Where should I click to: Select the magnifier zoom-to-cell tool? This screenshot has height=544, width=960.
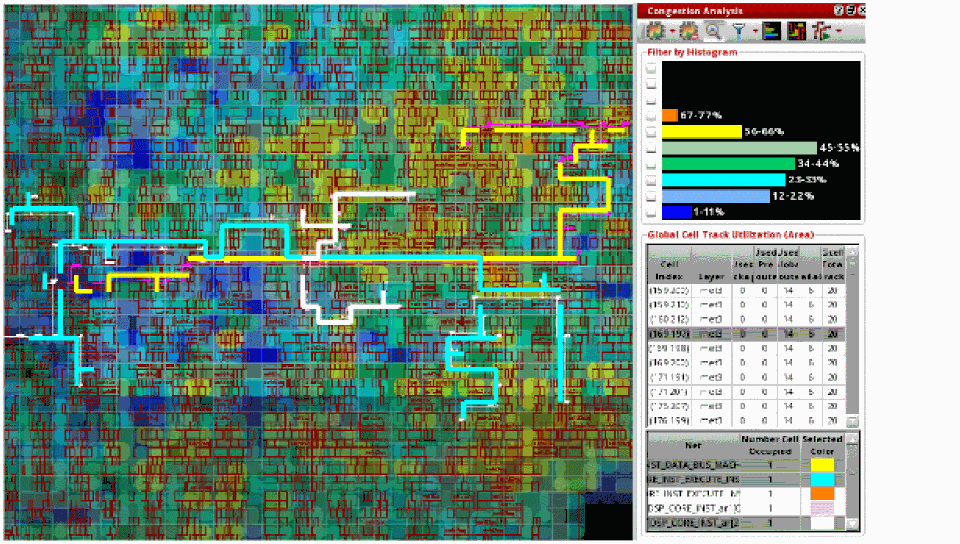(x=713, y=31)
